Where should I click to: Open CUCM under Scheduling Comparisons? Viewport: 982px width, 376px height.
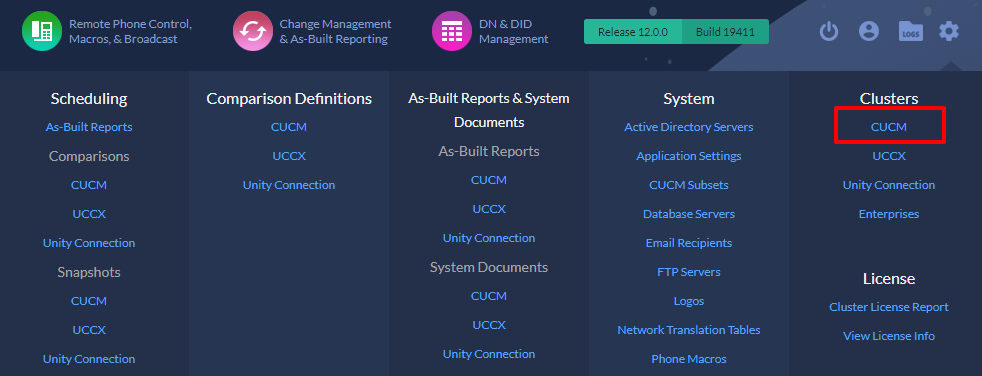tap(89, 185)
